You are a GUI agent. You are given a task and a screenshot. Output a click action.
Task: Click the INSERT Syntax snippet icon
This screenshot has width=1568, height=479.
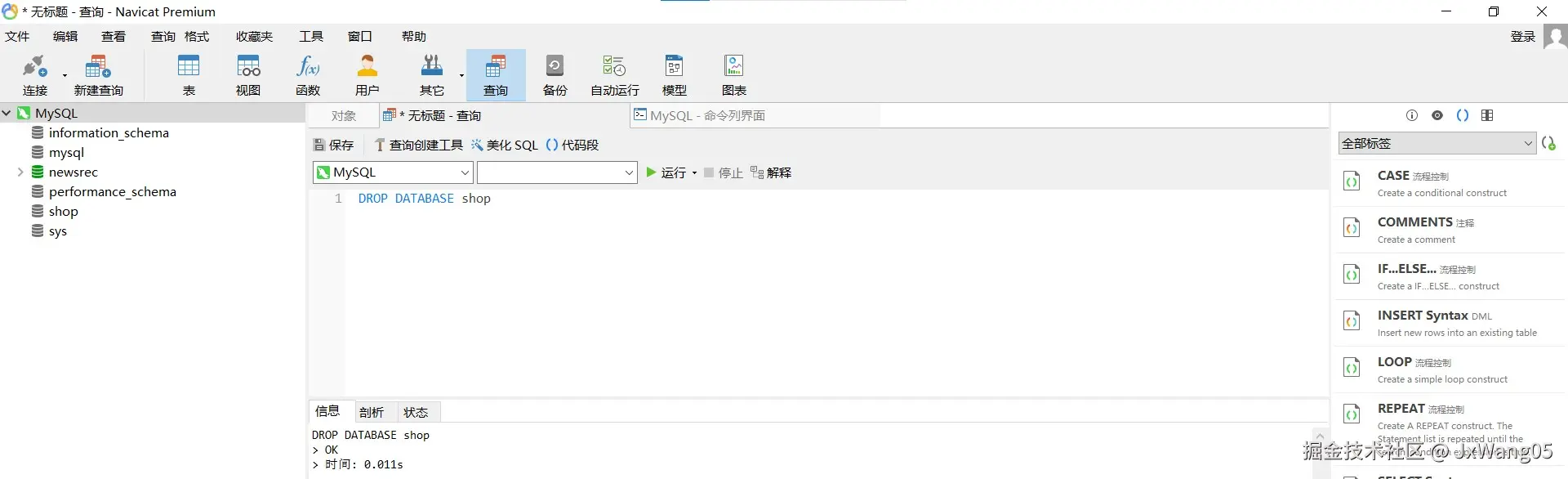[1352, 320]
